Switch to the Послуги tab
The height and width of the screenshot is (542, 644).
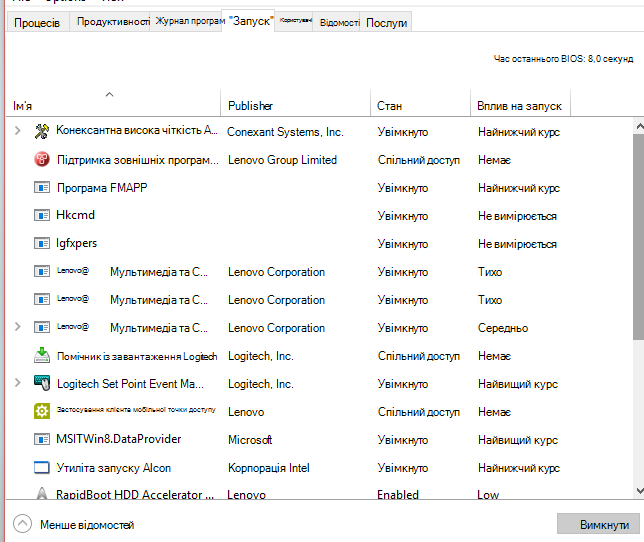click(x=386, y=23)
